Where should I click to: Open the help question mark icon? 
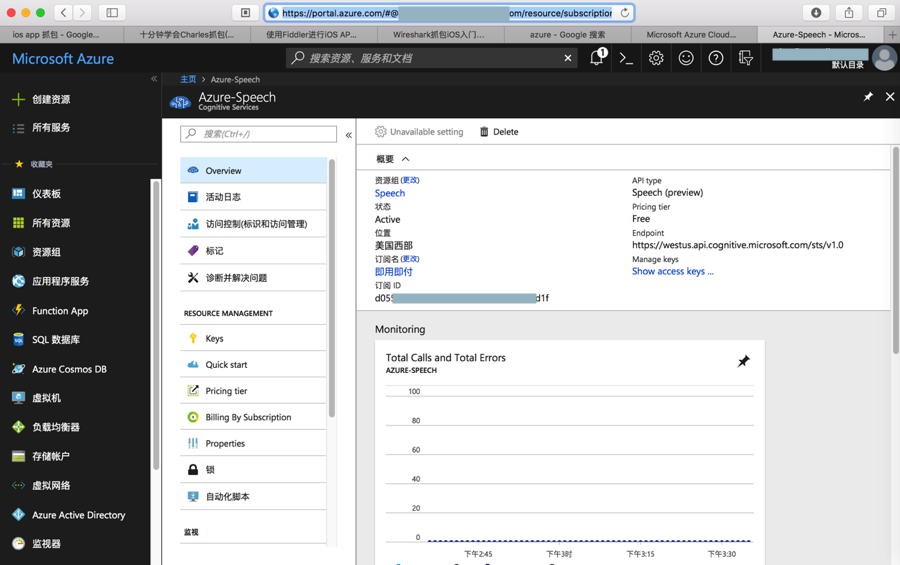716,59
